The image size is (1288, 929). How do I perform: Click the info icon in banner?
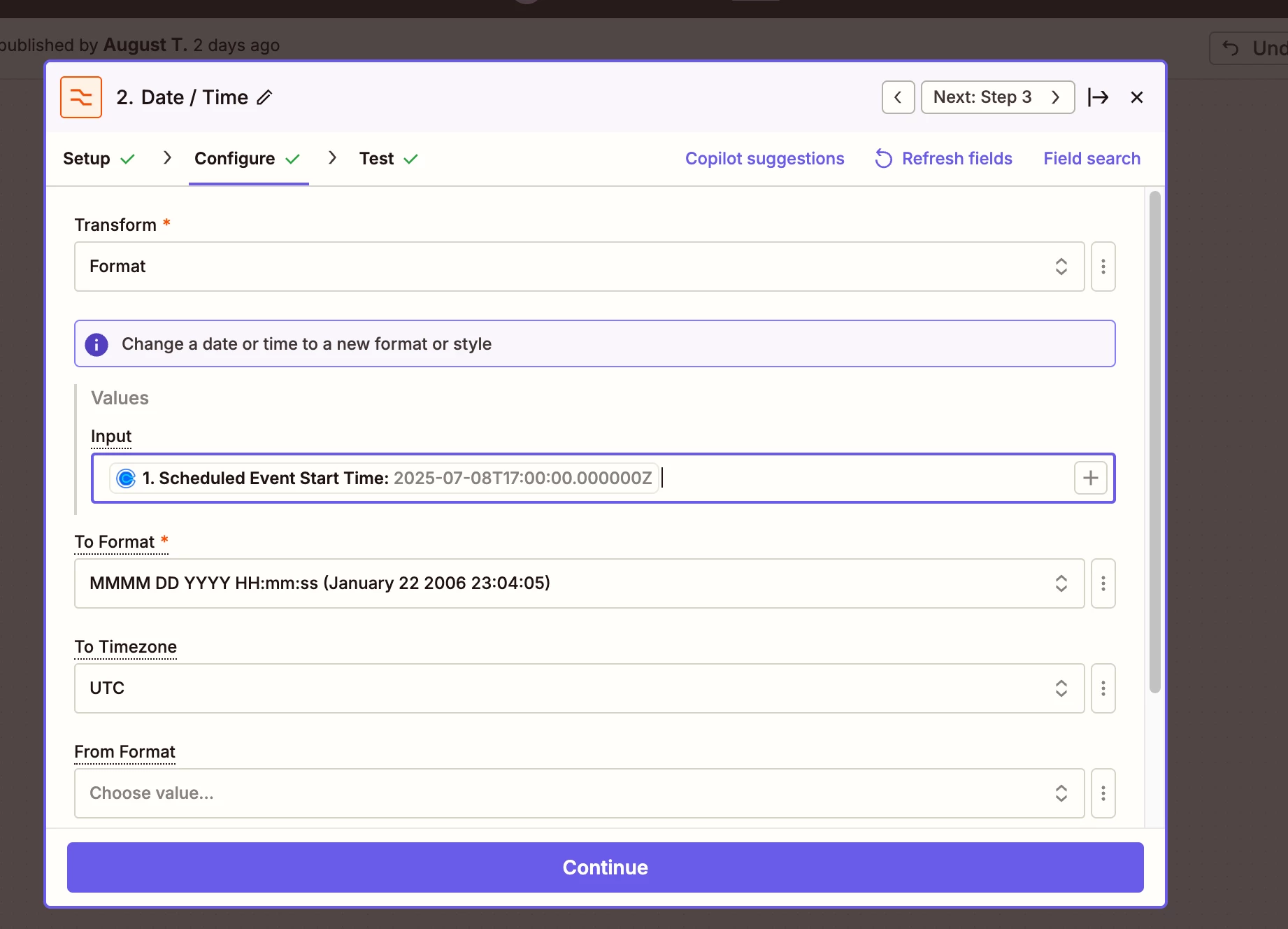(96, 344)
